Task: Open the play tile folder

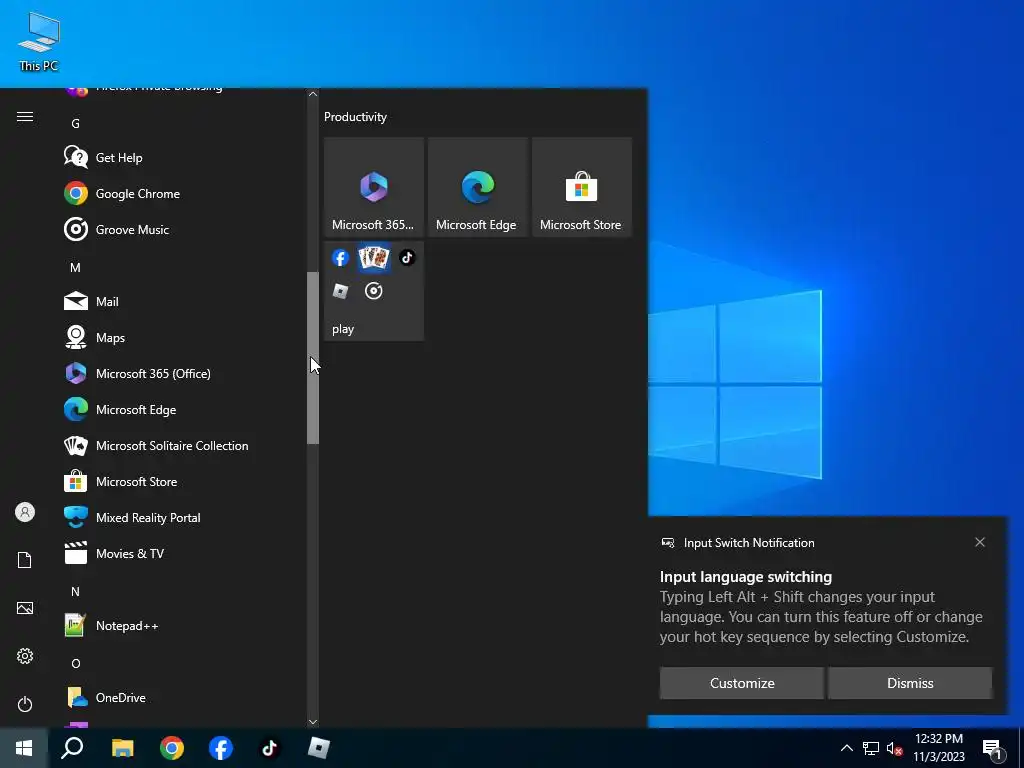Action: tap(374, 291)
